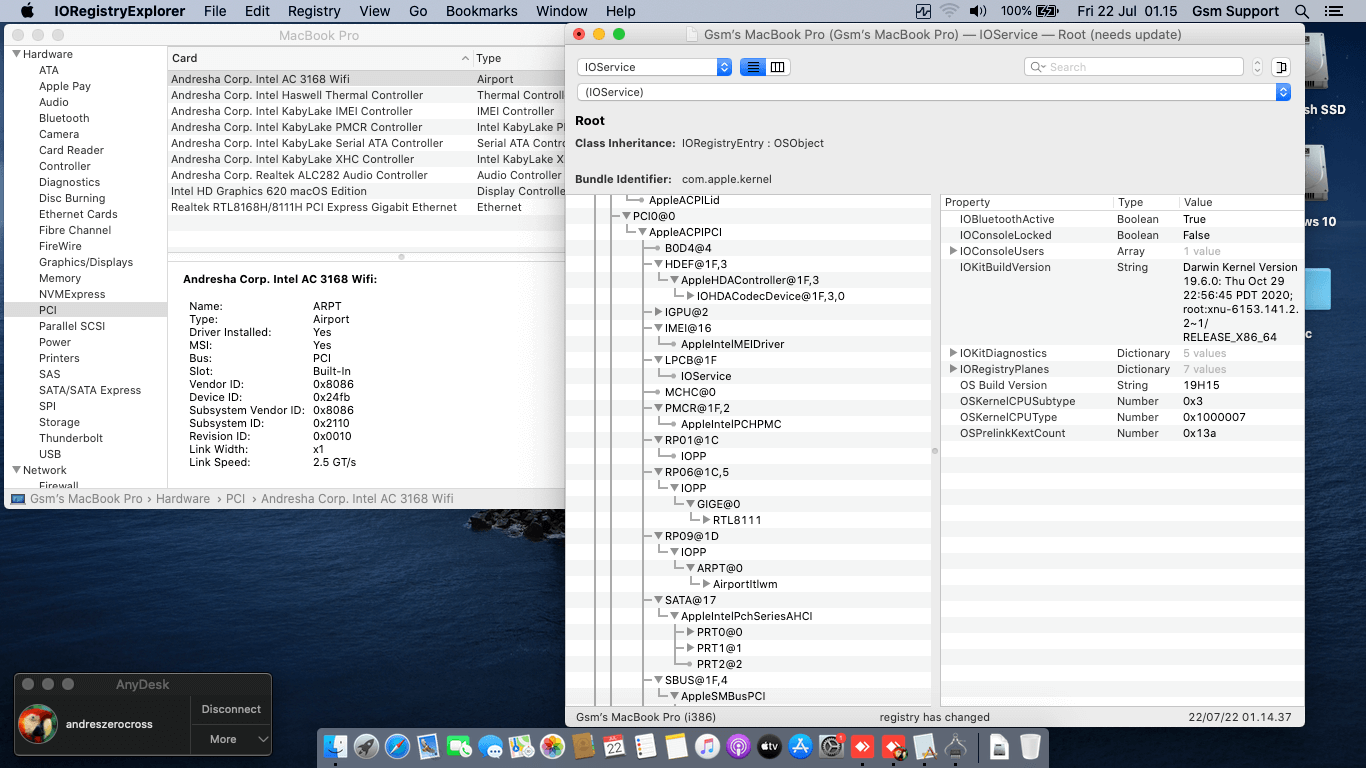Viewport: 1366px width, 768px height.
Task: Open Safari in the Dock
Action: coord(398,746)
